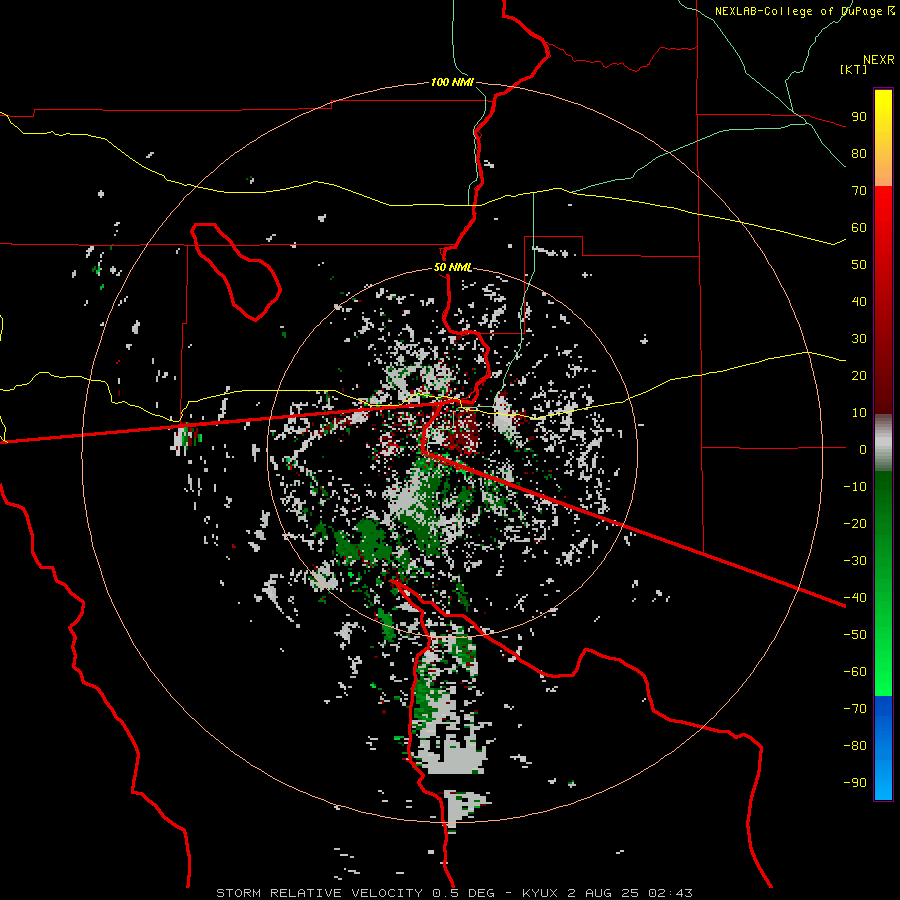Click the 30 value on the velocity scale
900x900 pixels.
(859, 339)
